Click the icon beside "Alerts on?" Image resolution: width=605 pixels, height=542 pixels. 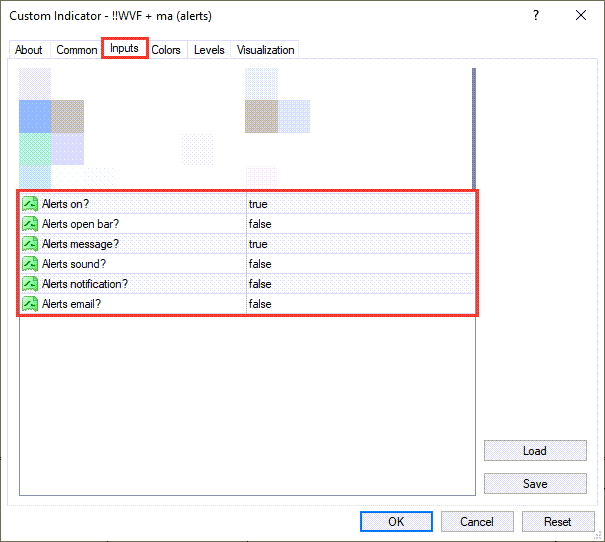[x=30, y=204]
